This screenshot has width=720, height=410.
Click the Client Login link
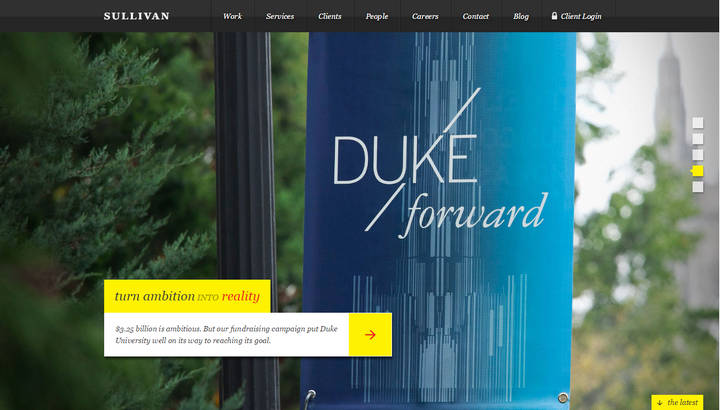tap(581, 17)
